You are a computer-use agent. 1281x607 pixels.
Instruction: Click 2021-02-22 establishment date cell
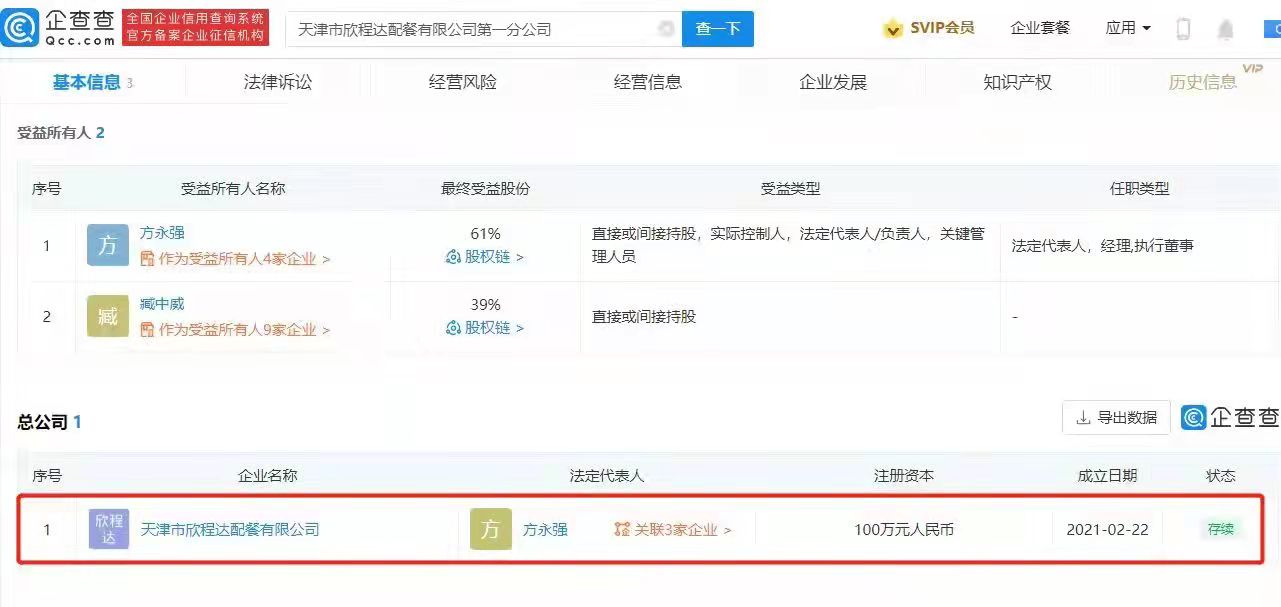1108,529
